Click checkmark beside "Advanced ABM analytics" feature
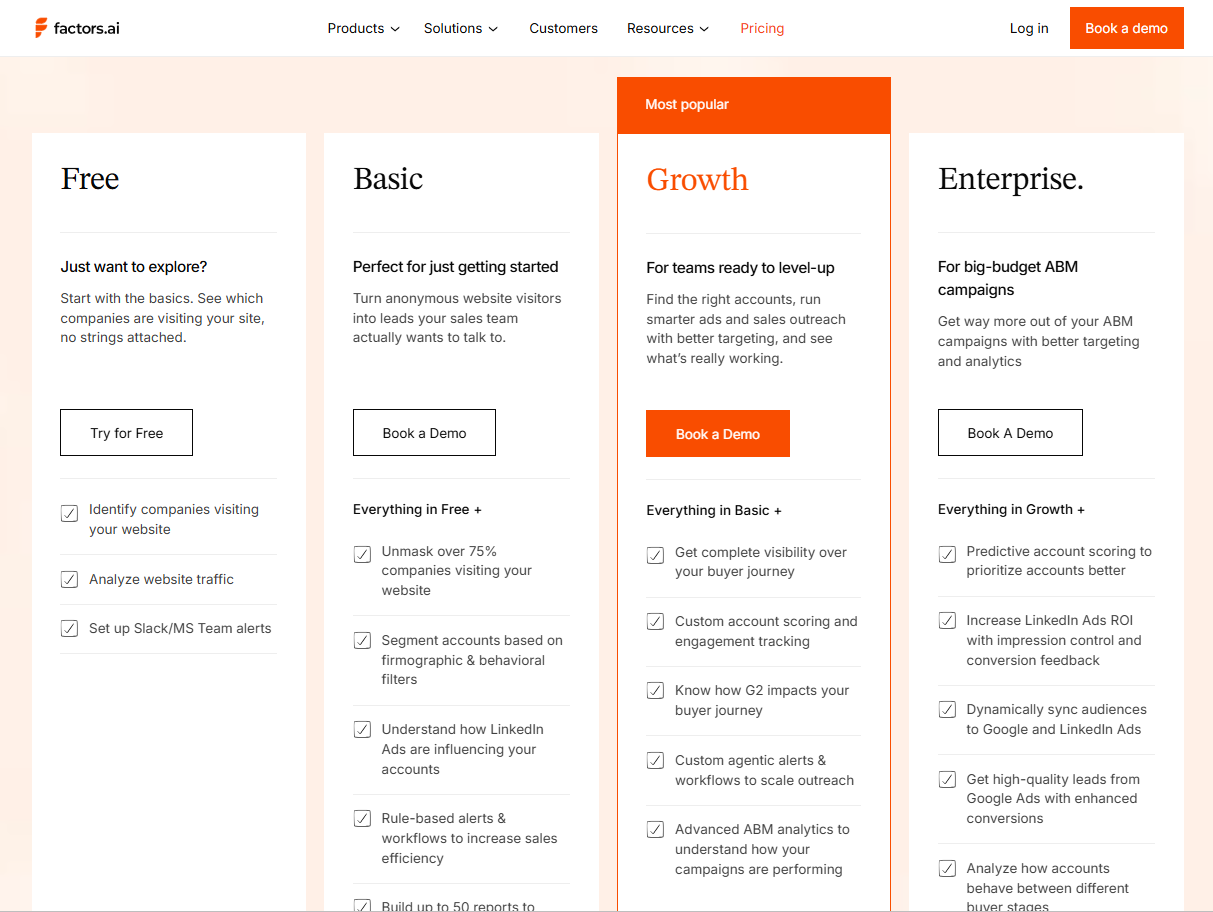The width and height of the screenshot is (1213, 912). 655,829
